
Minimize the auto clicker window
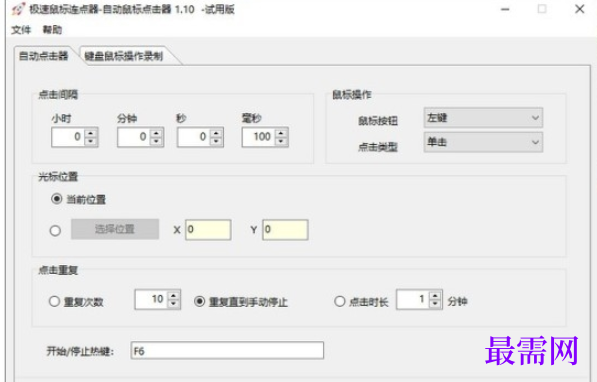pyautogui.click(x=505, y=9)
